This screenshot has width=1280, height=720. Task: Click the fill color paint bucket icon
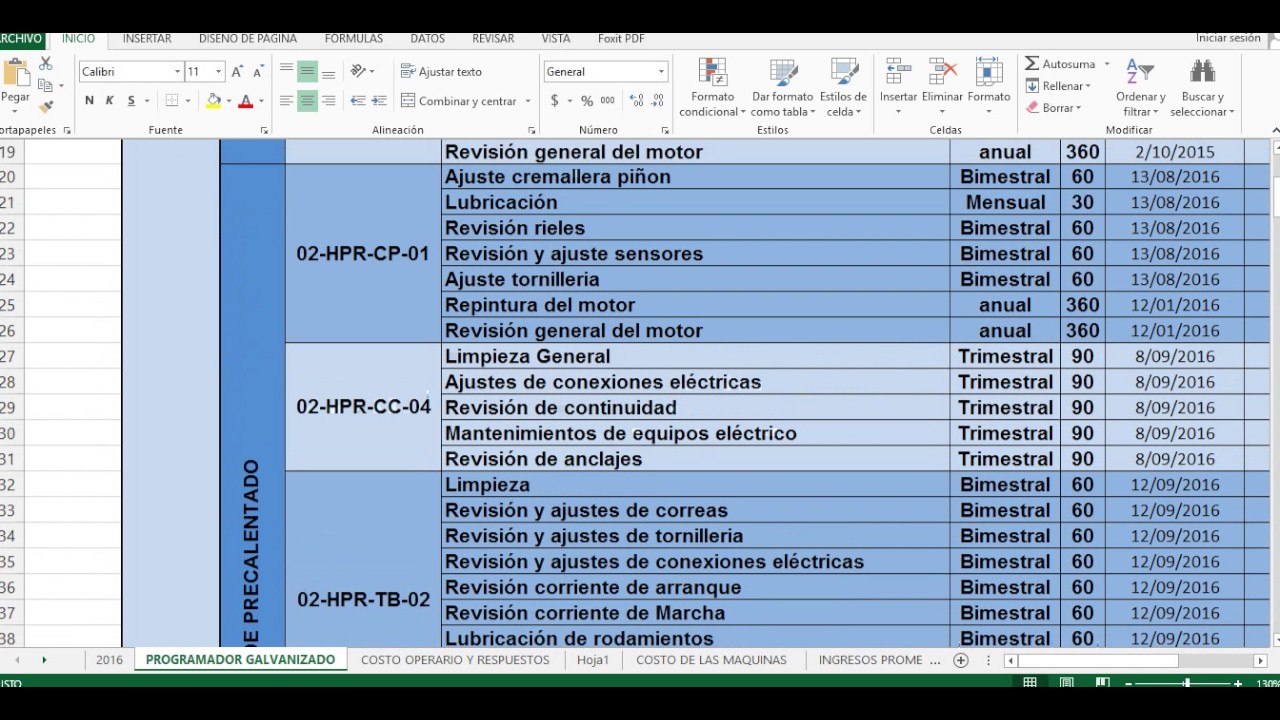[212, 101]
